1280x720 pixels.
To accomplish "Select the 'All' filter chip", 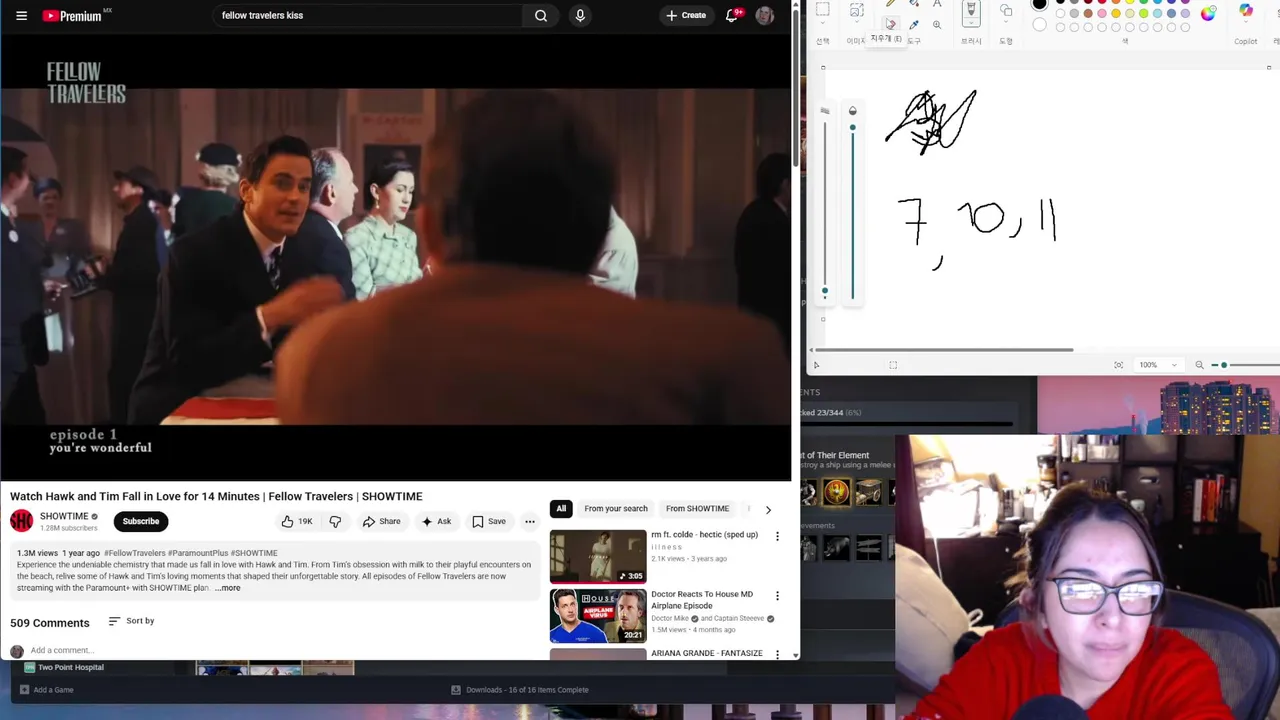I will 561,509.
